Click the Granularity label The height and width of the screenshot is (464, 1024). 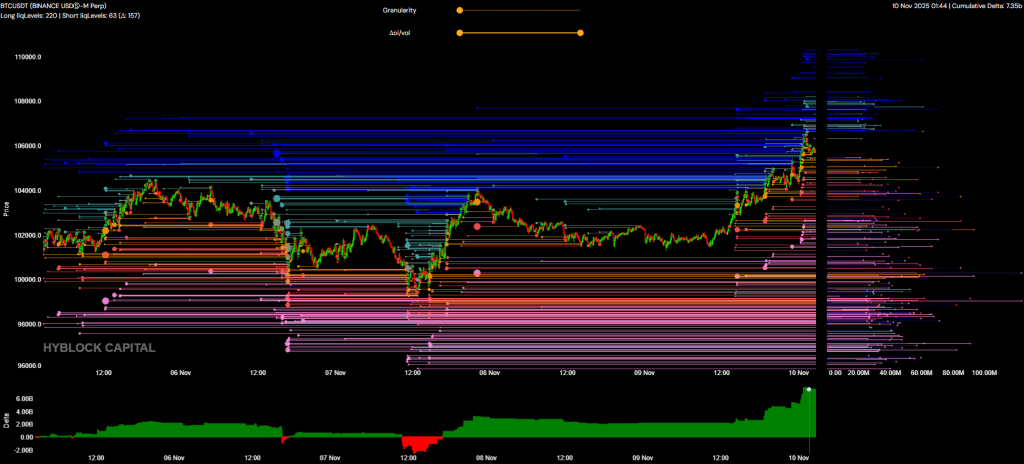(x=401, y=10)
